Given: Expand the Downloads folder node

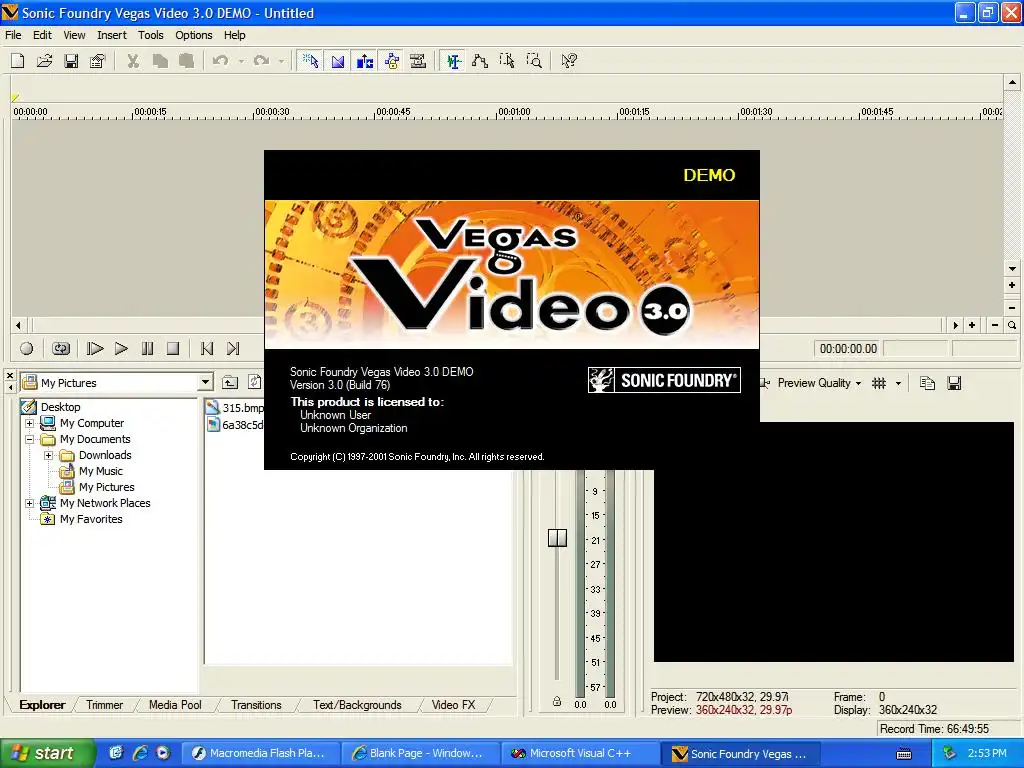Looking at the screenshot, I should click(x=48, y=455).
